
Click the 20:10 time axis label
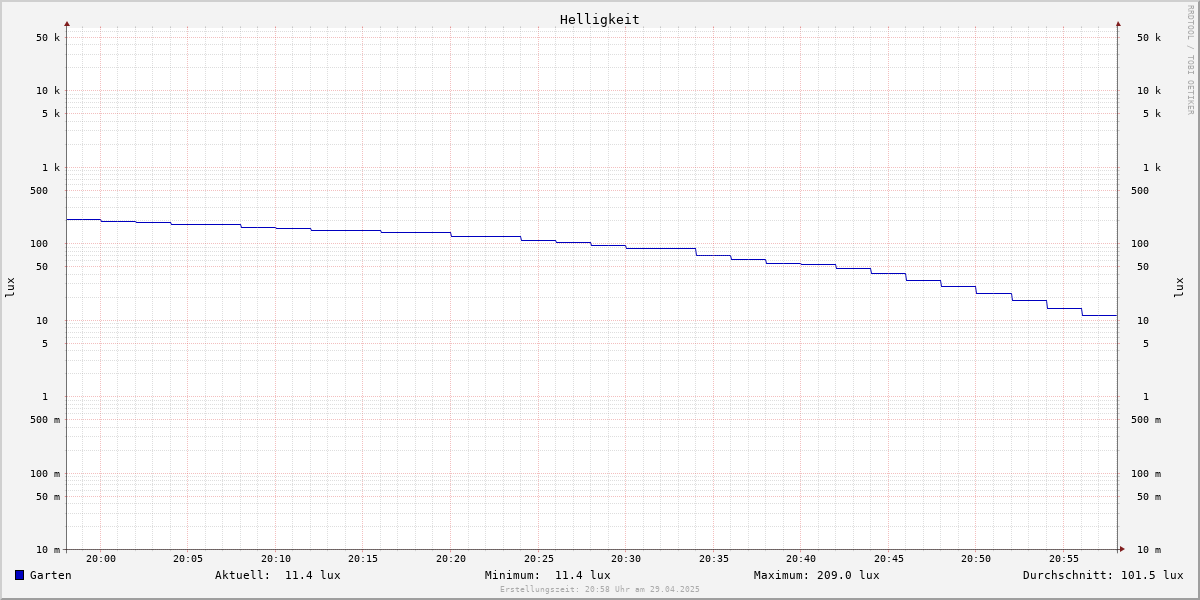[x=276, y=559]
